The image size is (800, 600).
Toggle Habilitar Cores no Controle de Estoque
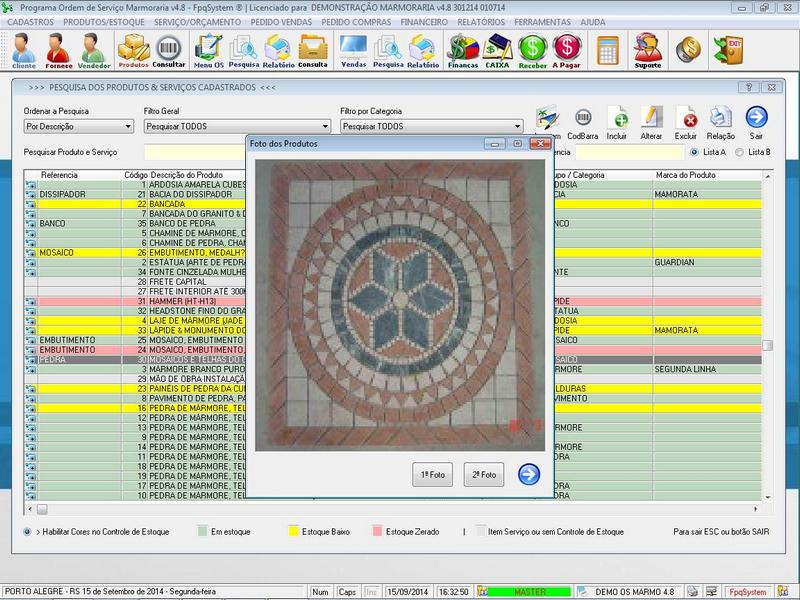click(28, 532)
